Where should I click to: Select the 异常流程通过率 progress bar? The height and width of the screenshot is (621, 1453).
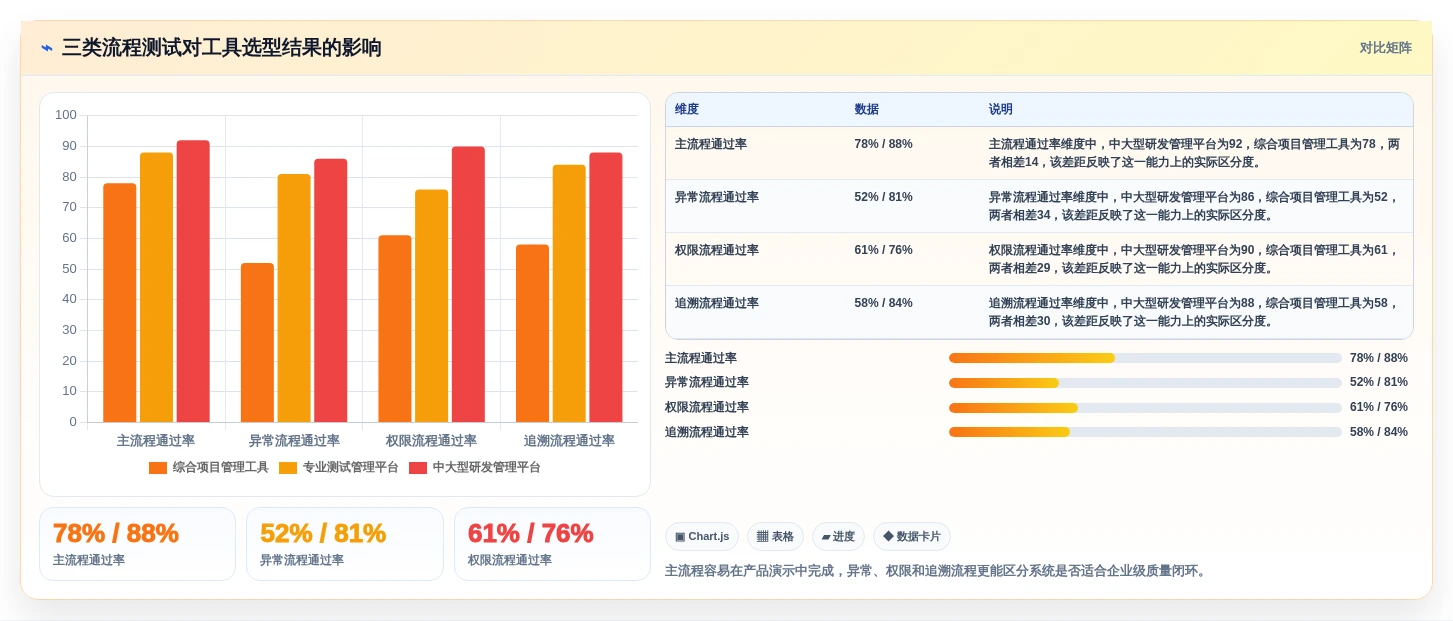point(1145,383)
